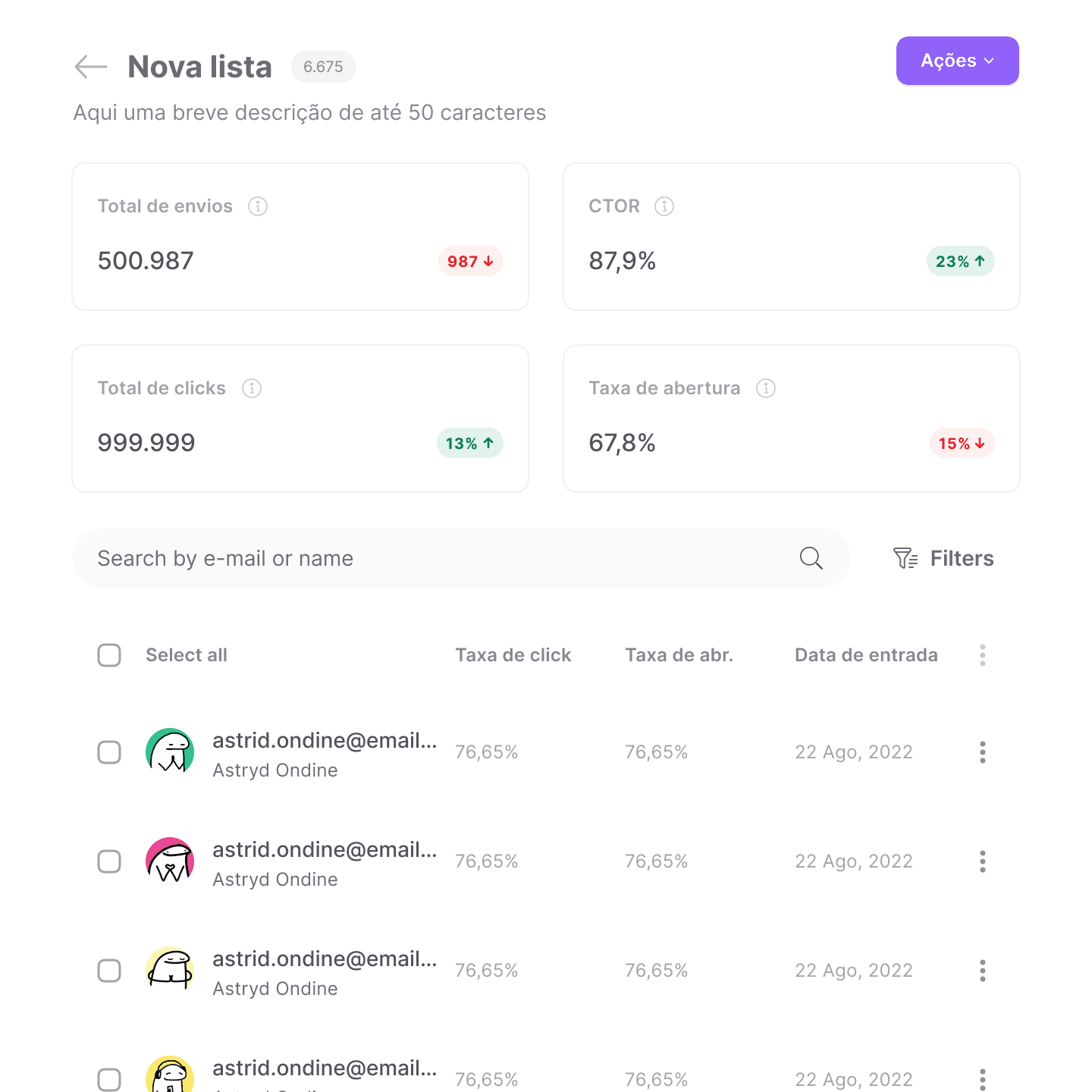Show info for Total de envios

pos(258,206)
